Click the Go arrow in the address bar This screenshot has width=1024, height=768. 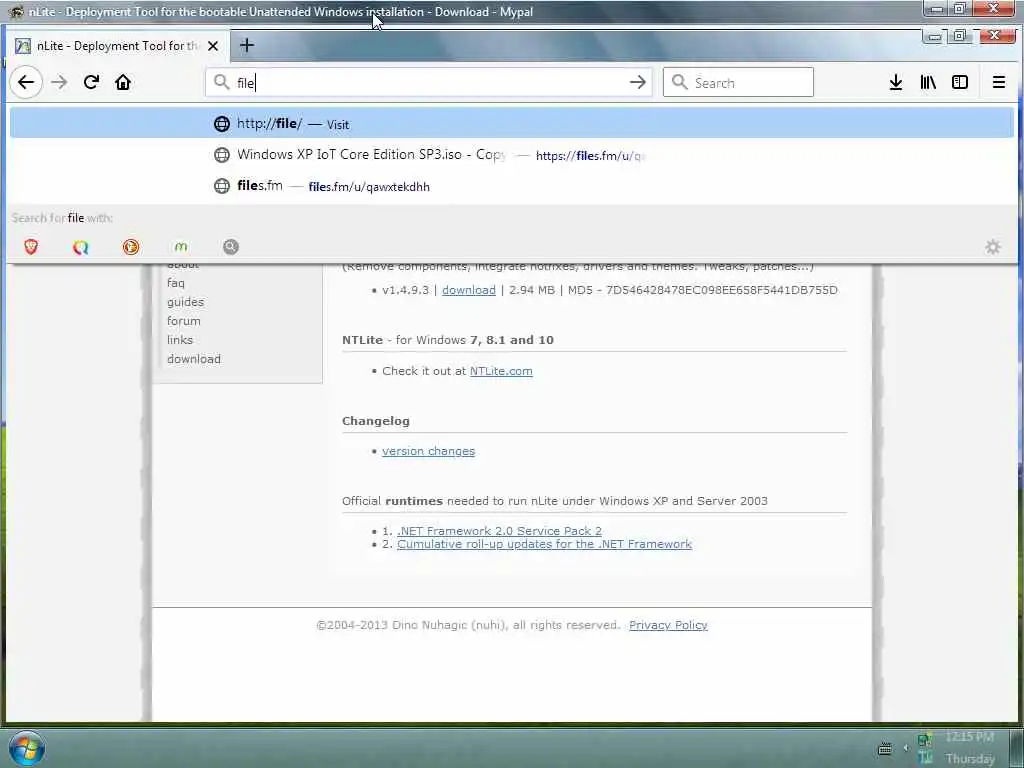coord(637,82)
